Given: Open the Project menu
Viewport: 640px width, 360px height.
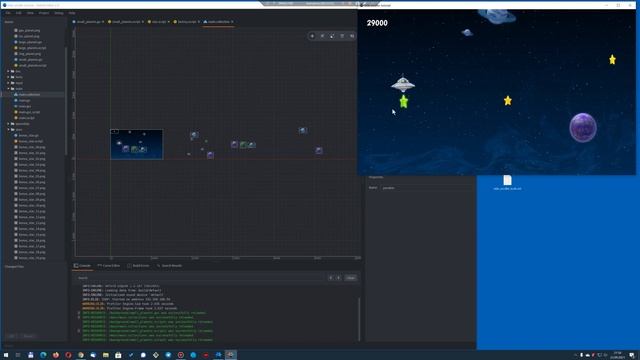Looking at the screenshot, I should click(44, 13).
